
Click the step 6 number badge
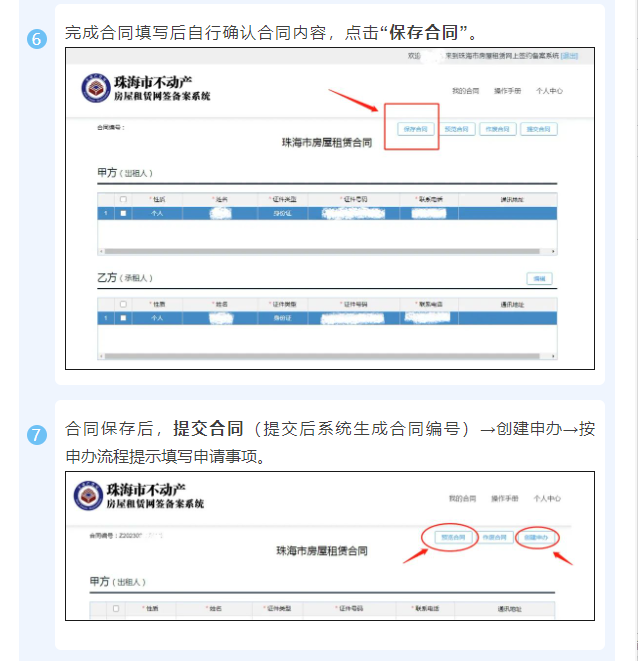37,40
